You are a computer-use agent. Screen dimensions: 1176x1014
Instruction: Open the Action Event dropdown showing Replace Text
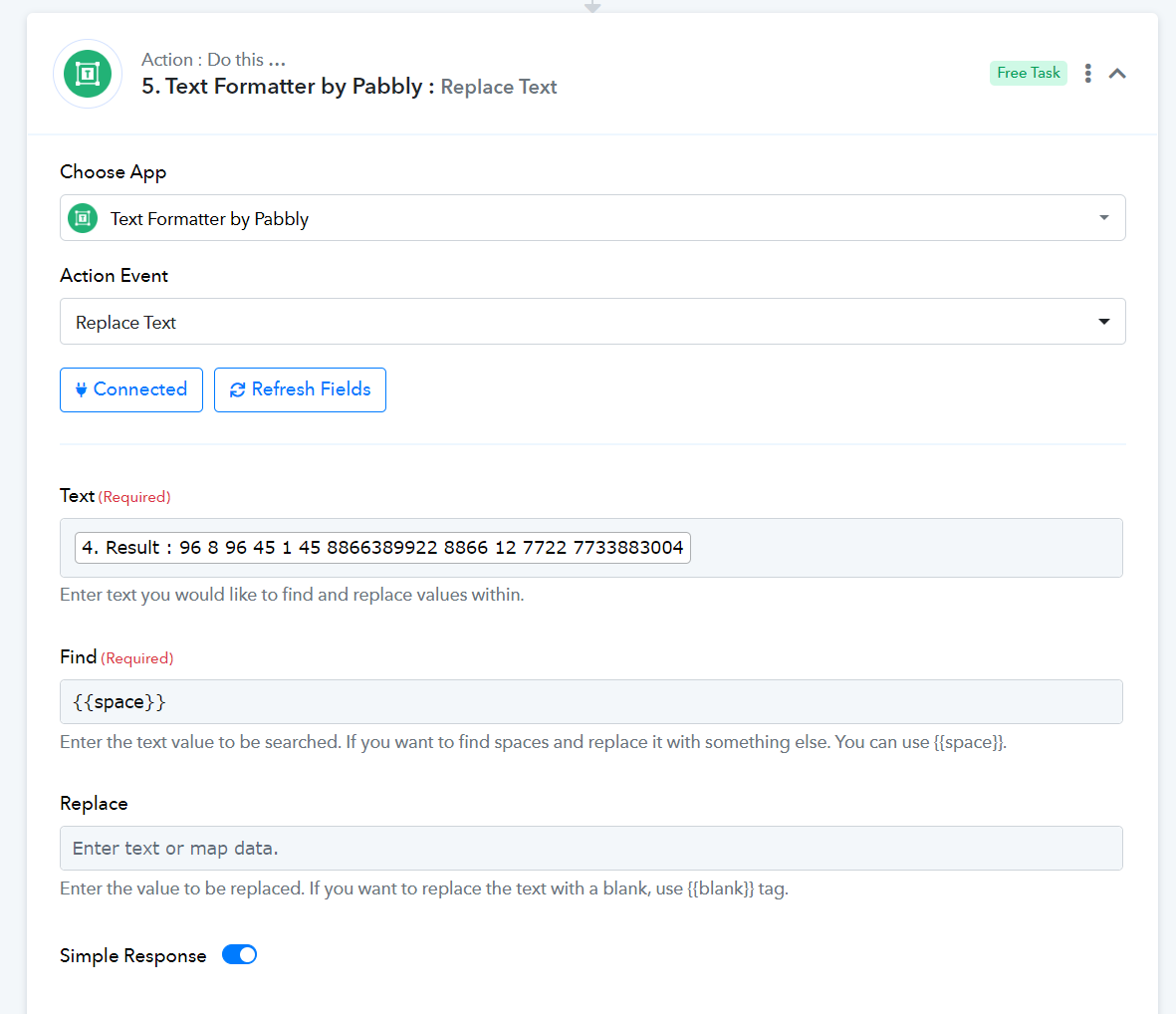coord(592,322)
